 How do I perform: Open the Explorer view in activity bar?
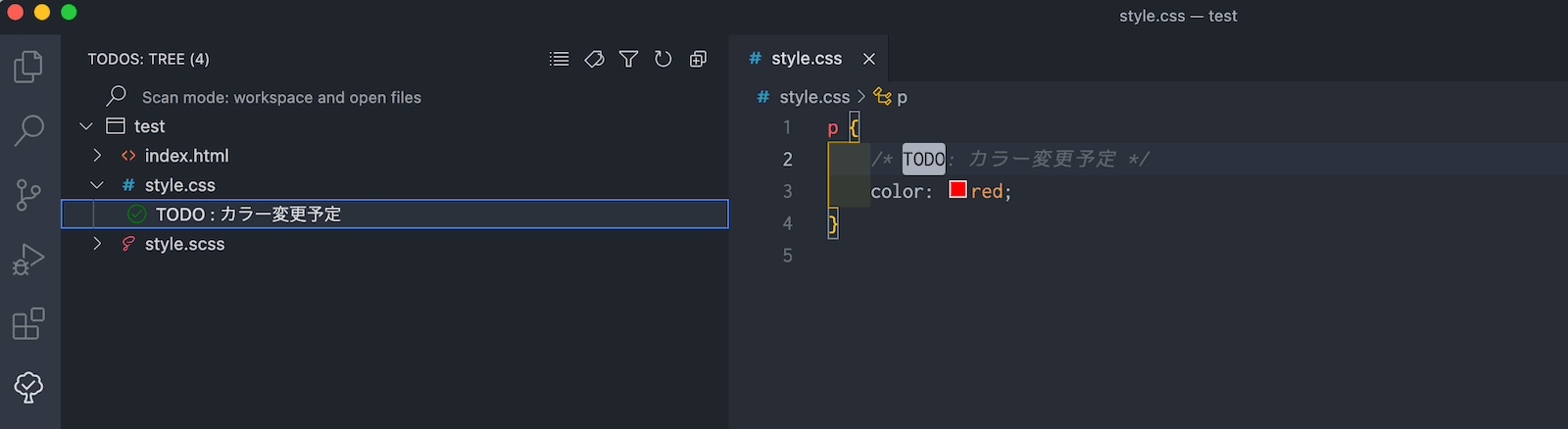coord(28,67)
